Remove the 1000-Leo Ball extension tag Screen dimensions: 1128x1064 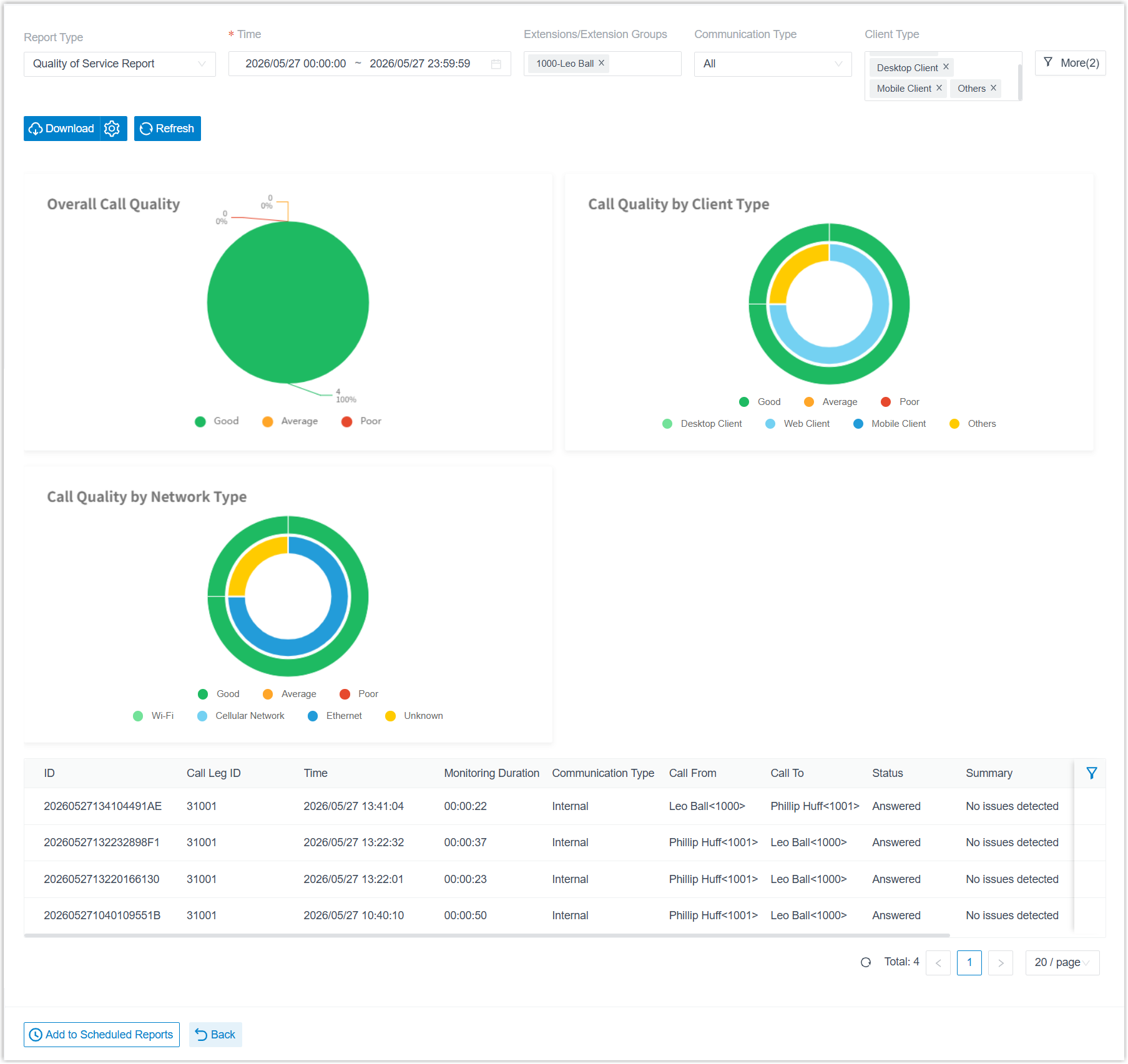(601, 63)
